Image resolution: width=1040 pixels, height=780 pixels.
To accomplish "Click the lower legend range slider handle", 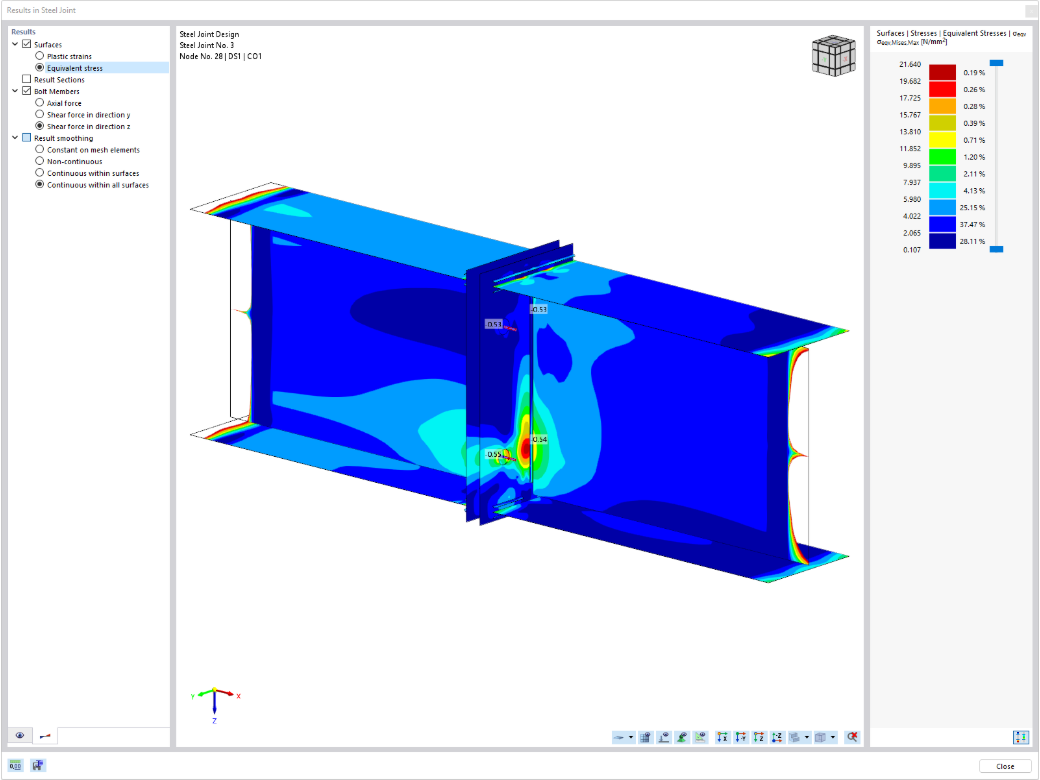I will 996,249.
